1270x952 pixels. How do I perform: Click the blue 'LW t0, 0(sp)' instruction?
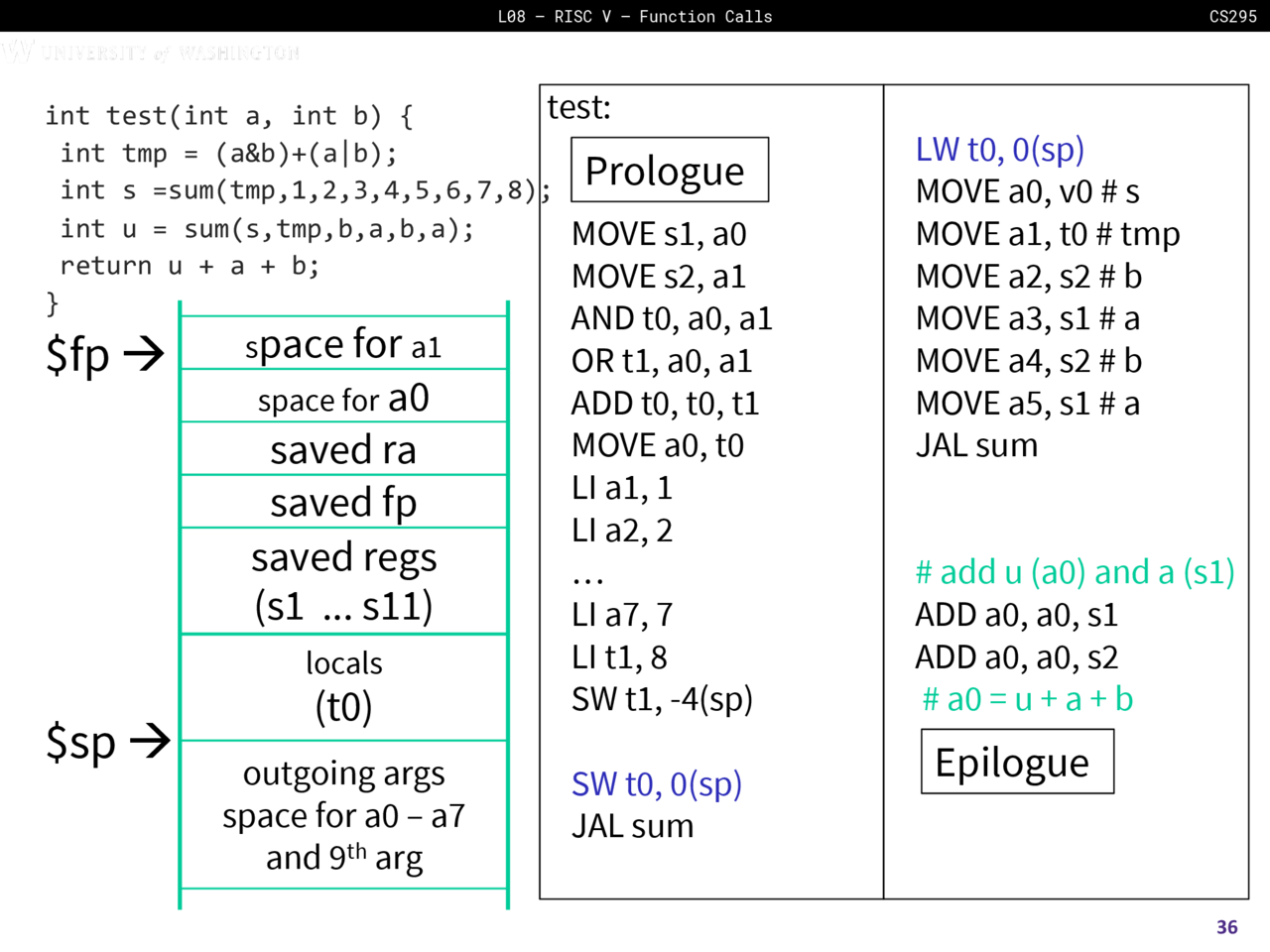[x=999, y=149]
